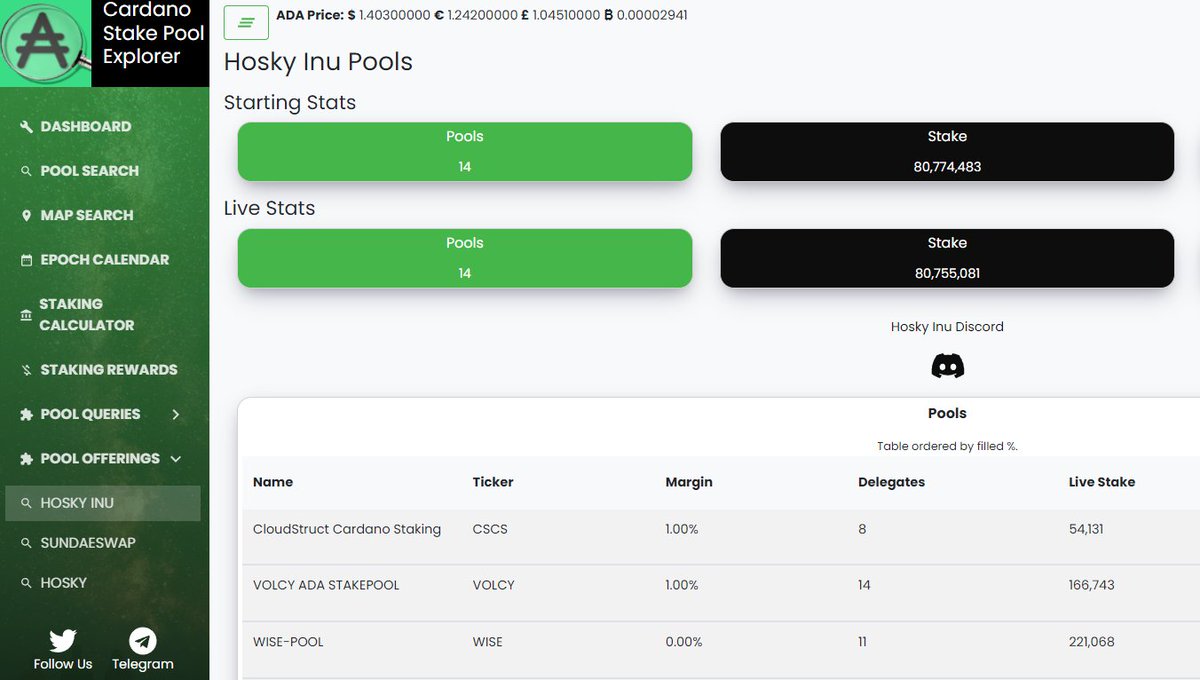Image resolution: width=1200 pixels, height=680 pixels.
Task: Expand the Pool Queries submenu arrow
Action: point(176,414)
